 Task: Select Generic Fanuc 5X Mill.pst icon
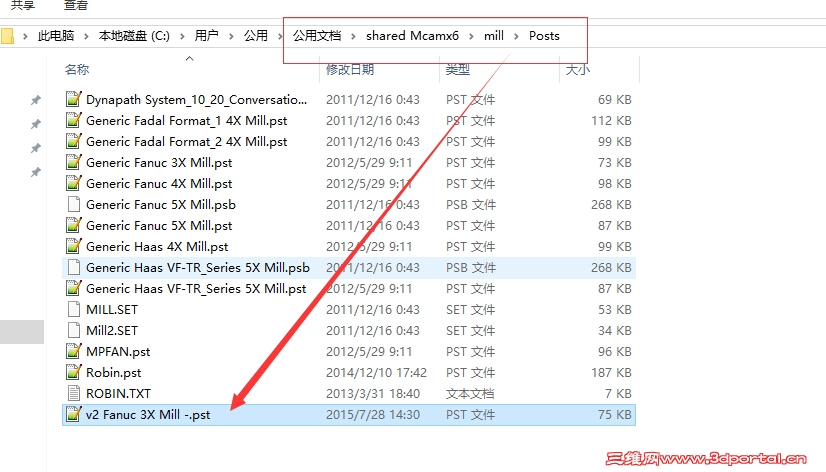(x=74, y=225)
